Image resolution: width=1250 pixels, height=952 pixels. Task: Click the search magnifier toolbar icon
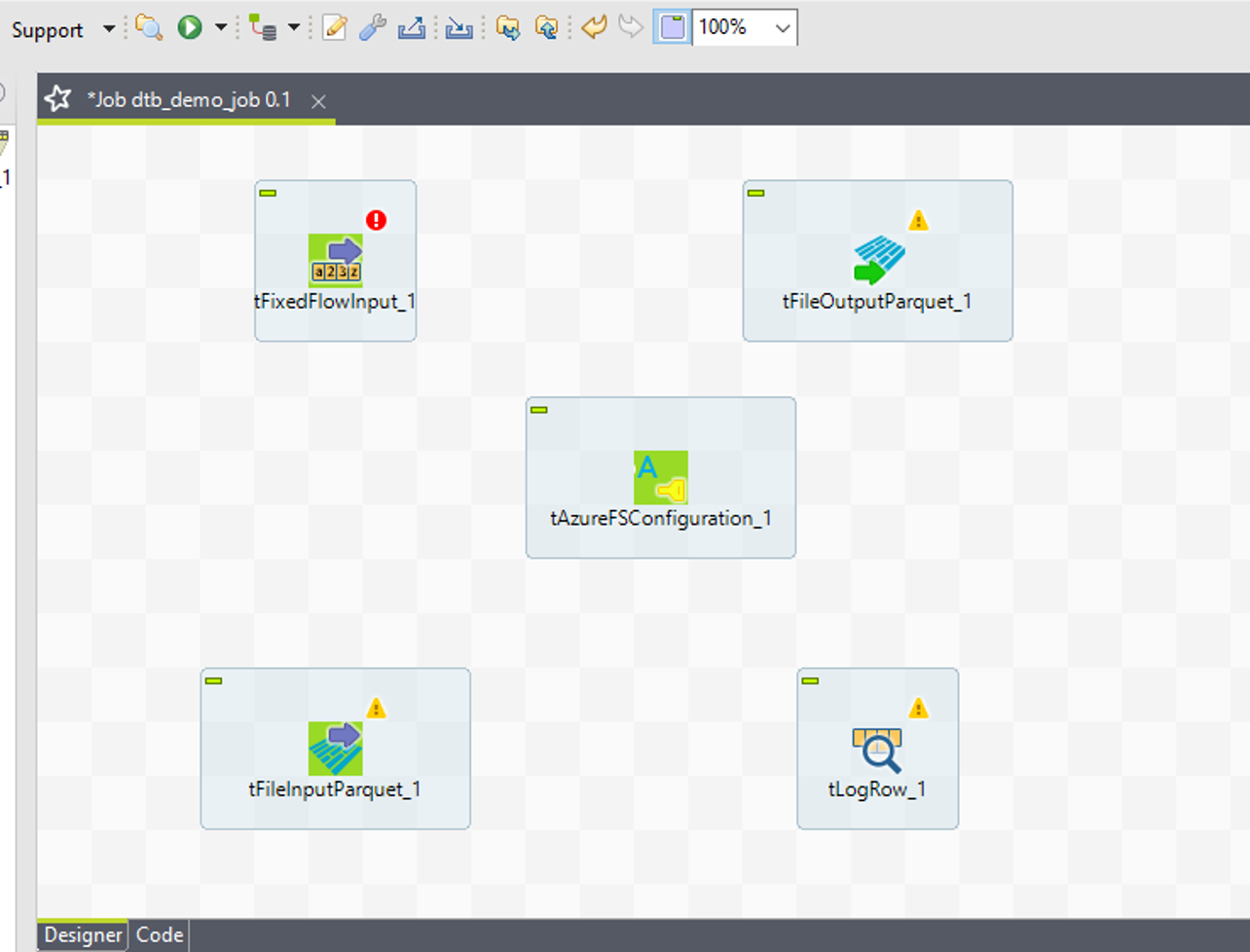tap(149, 27)
